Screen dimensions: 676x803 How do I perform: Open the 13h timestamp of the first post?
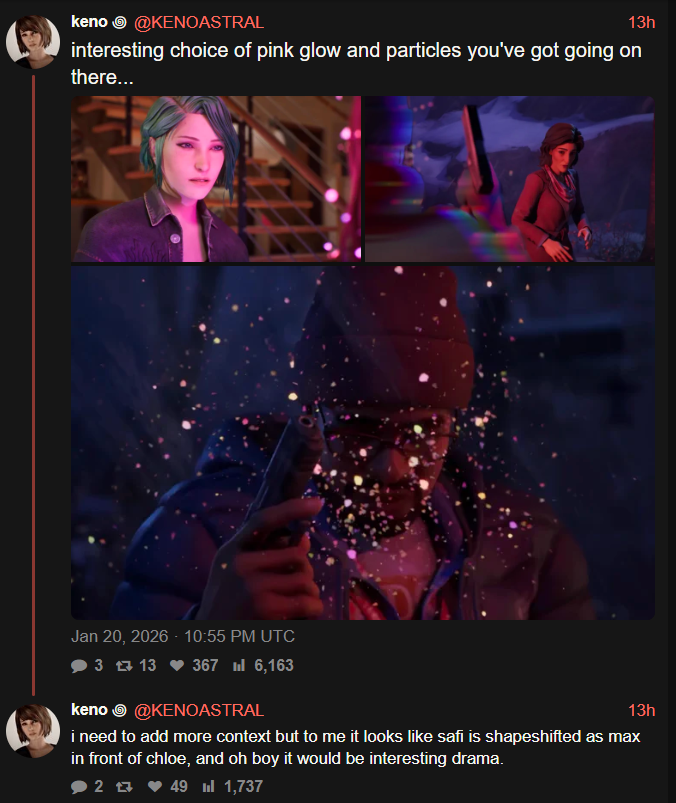(x=642, y=23)
